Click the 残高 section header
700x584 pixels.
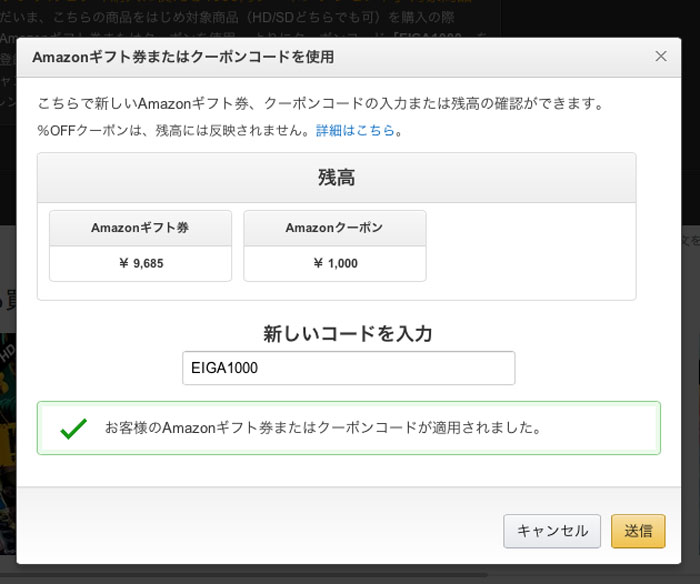click(x=336, y=178)
